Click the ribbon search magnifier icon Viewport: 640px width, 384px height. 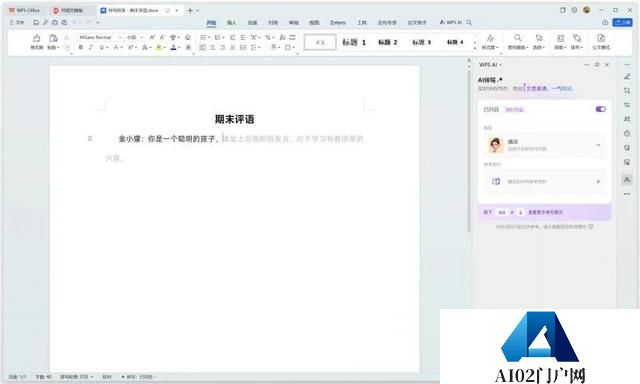click(469, 22)
